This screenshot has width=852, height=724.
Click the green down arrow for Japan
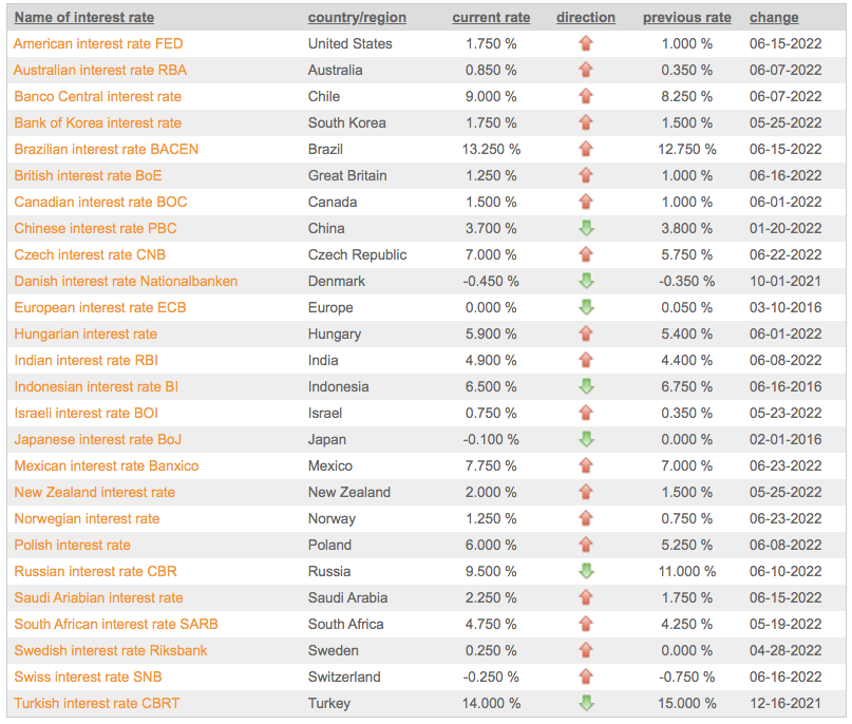pos(586,439)
